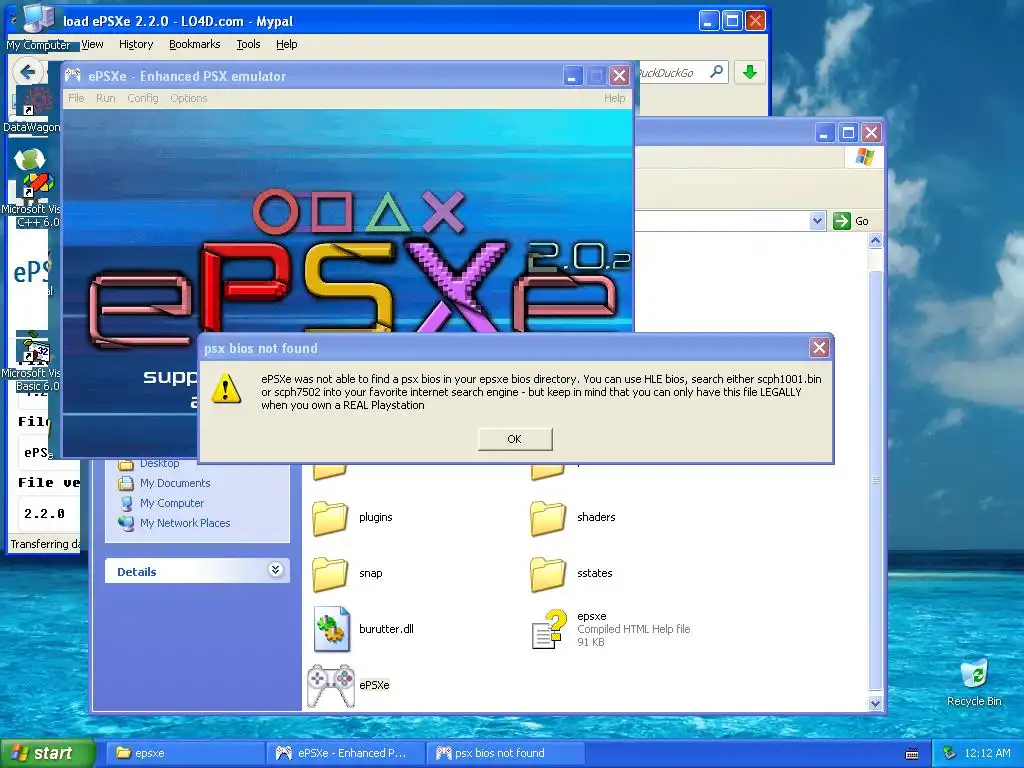Open Options menu in ePSXe emulator

189,98
